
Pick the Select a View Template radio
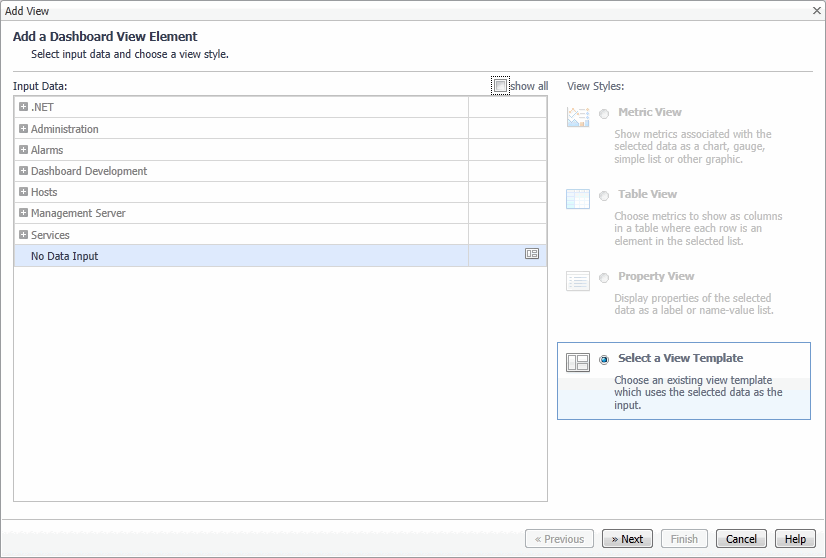[604, 360]
